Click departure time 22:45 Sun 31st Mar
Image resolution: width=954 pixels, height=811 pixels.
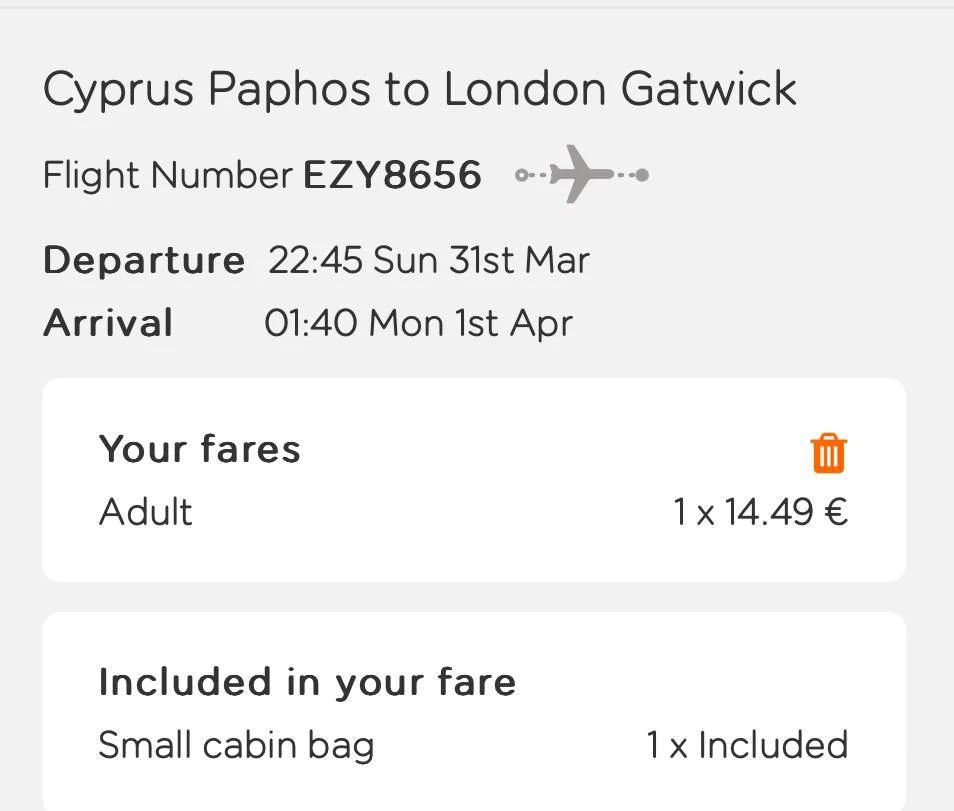(428, 261)
